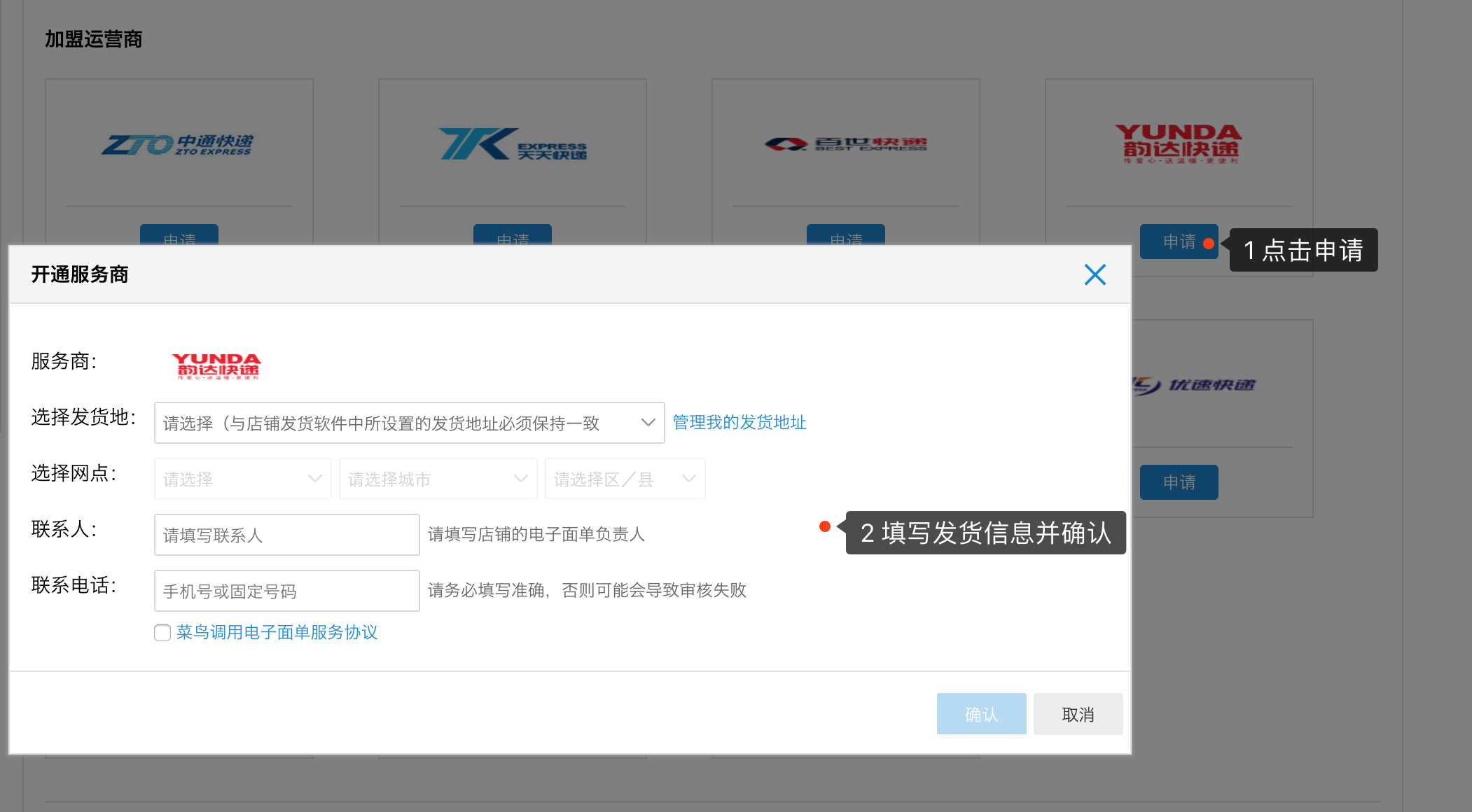Viewport: 1472px width, 812px height.
Task: Expand the 请选择 province dropdown
Action: pyautogui.click(x=242, y=479)
